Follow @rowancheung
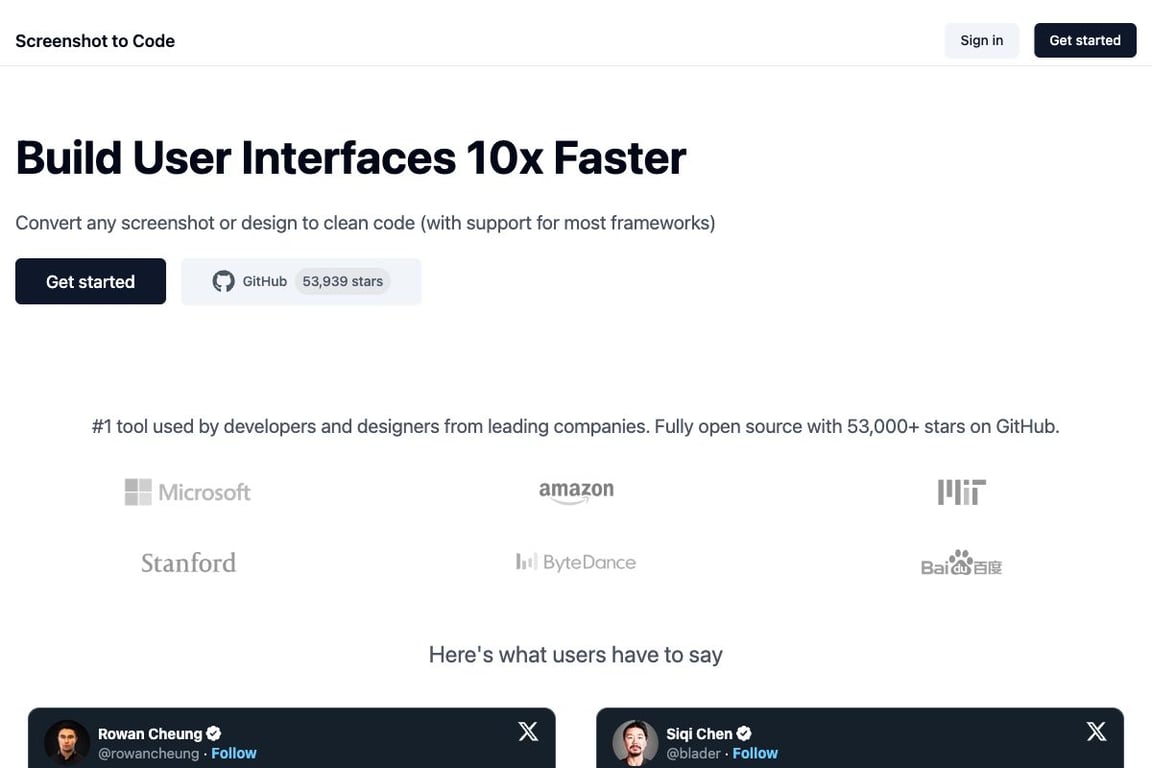Viewport: 1152px width, 768px height. pos(234,753)
